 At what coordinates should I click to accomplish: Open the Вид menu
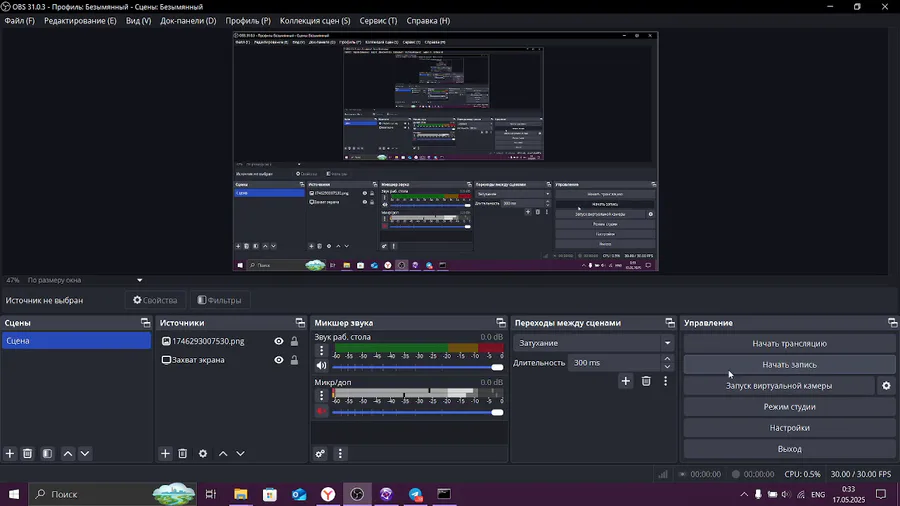point(138,21)
